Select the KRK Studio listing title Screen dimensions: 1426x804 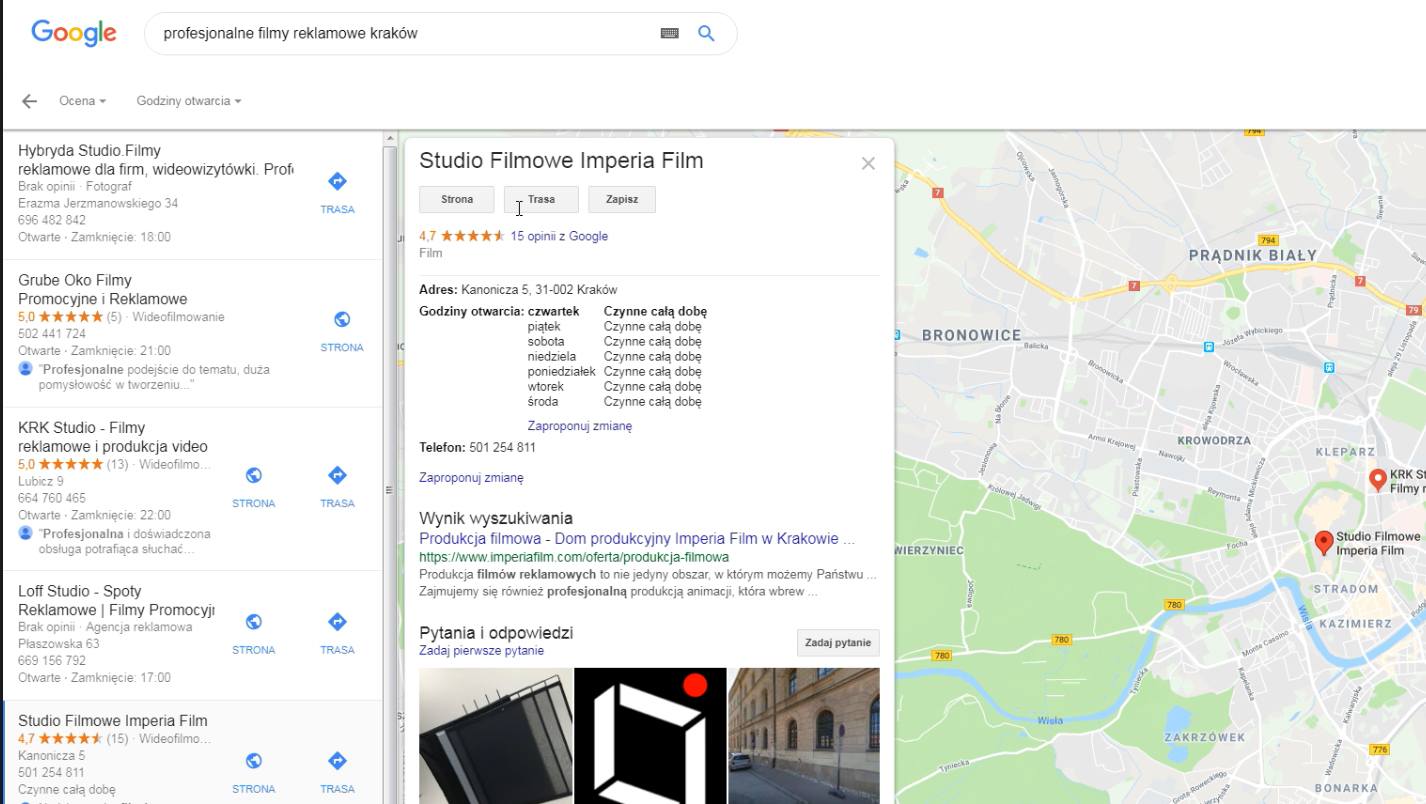113,437
